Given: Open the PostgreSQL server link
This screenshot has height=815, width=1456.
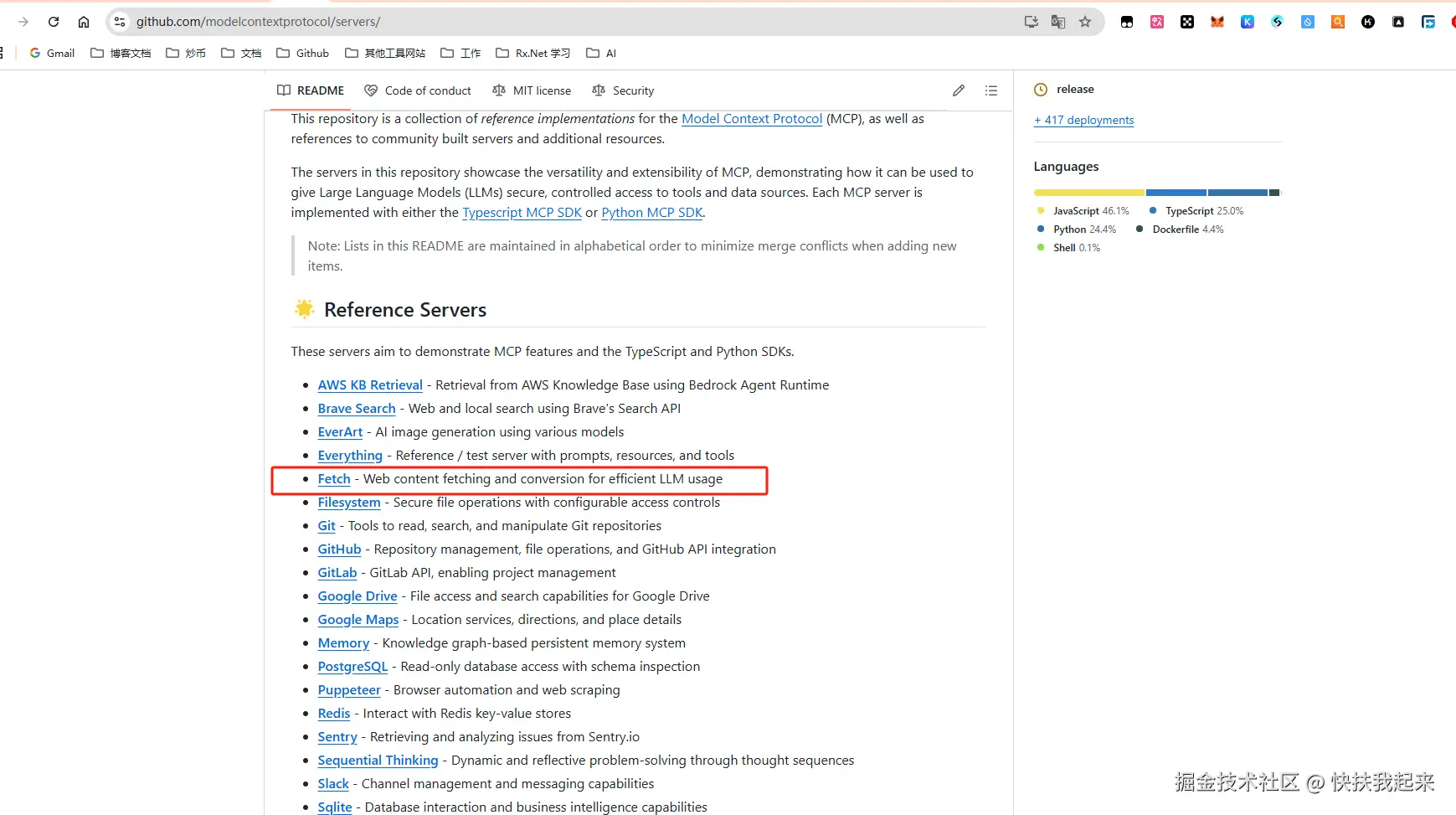Looking at the screenshot, I should coord(352,667).
